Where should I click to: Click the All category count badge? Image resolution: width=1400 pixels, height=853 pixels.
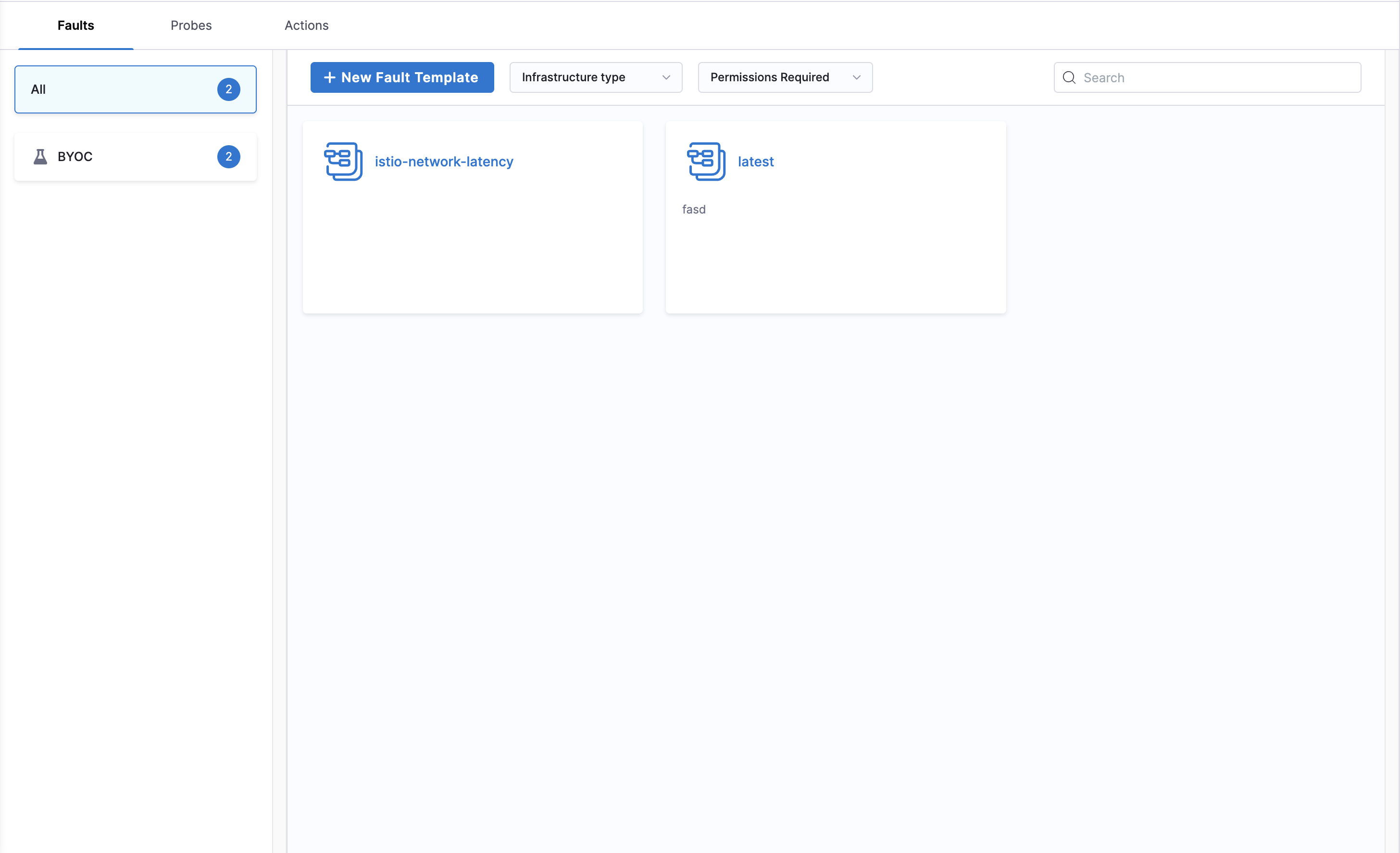228,90
